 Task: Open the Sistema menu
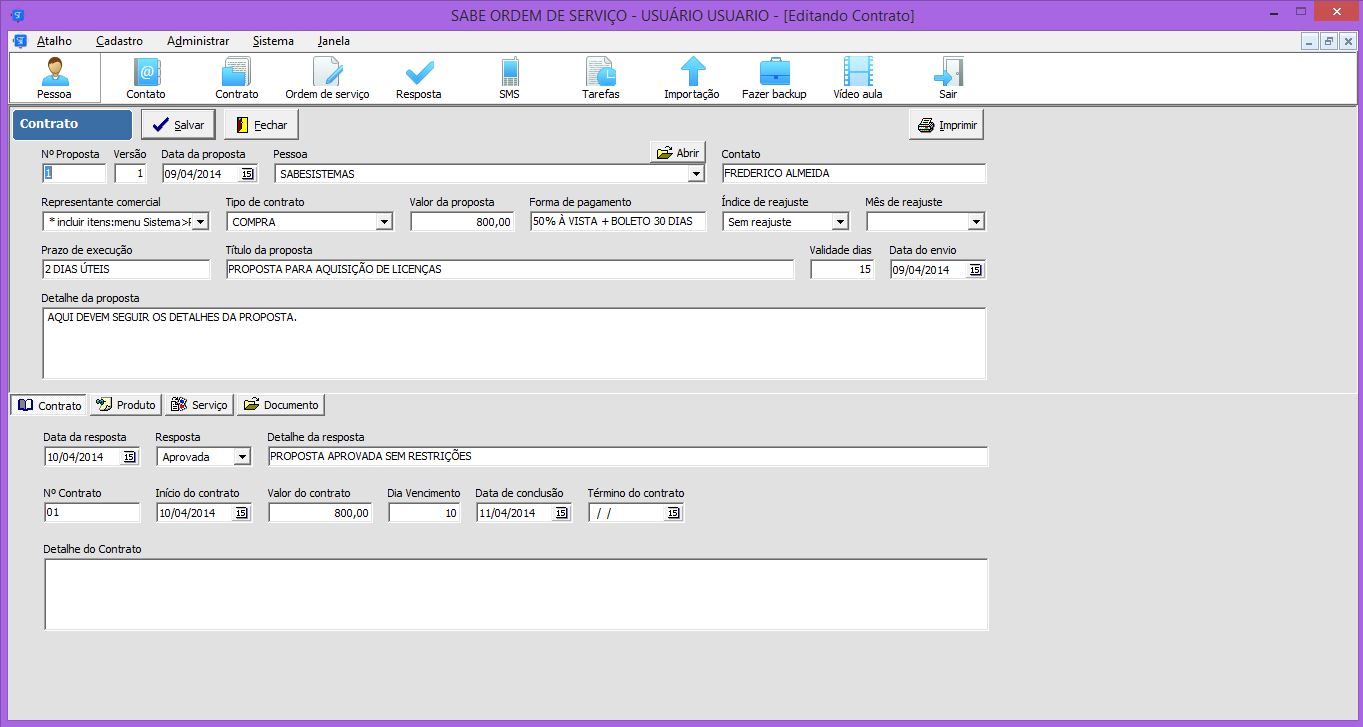tap(273, 41)
